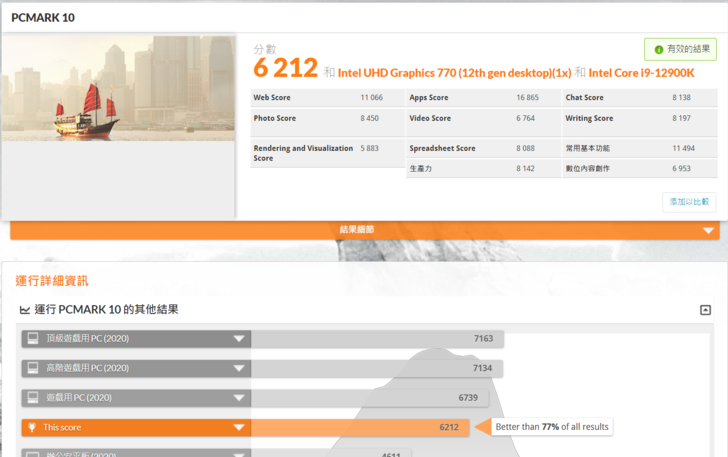Expand the 7163 gaming PC row dropdown arrow

click(x=239, y=339)
